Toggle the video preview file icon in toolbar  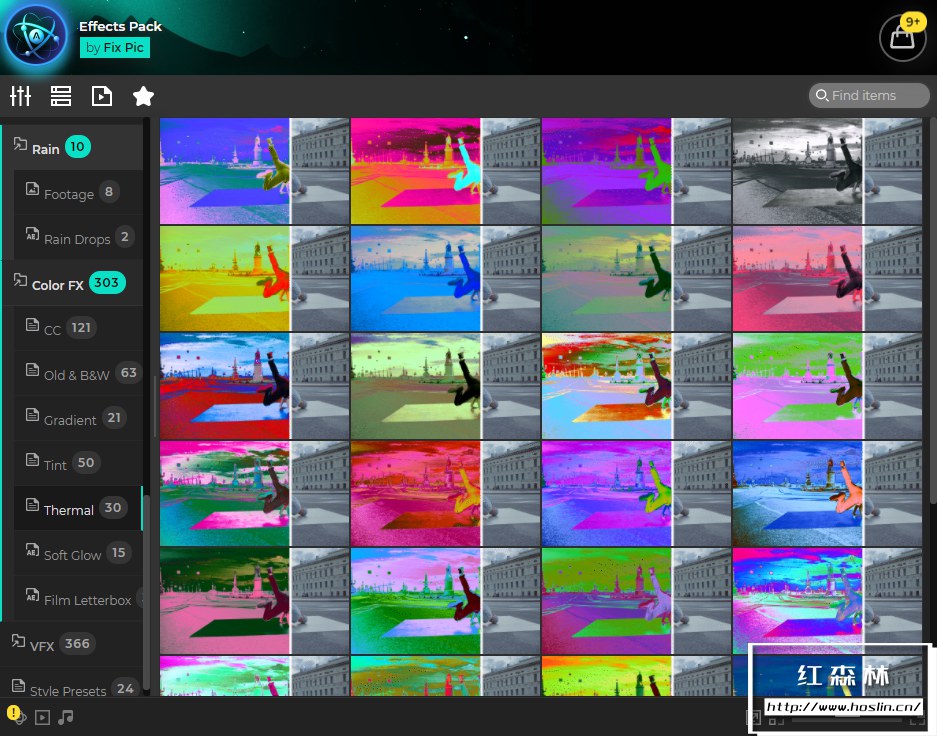[102, 96]
